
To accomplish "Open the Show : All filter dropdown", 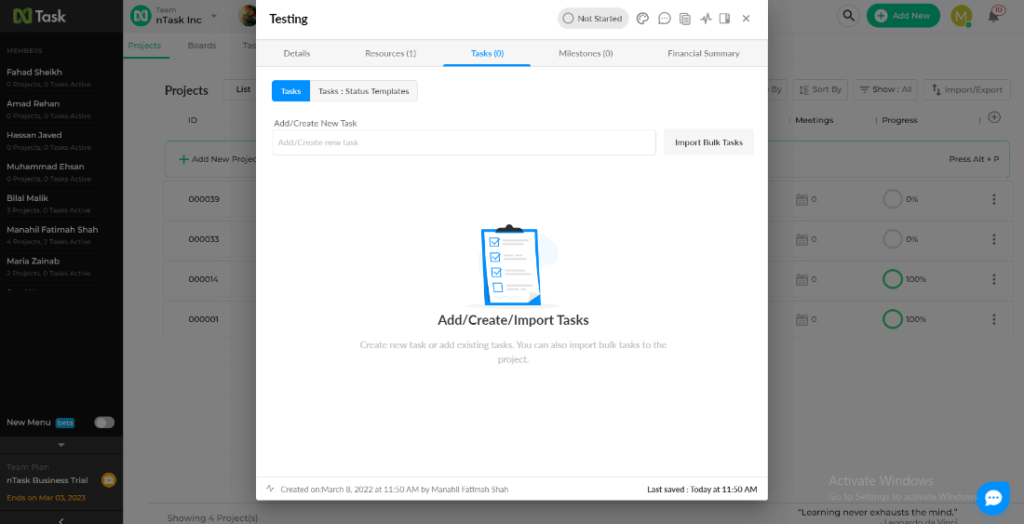I will click(884, 89).
